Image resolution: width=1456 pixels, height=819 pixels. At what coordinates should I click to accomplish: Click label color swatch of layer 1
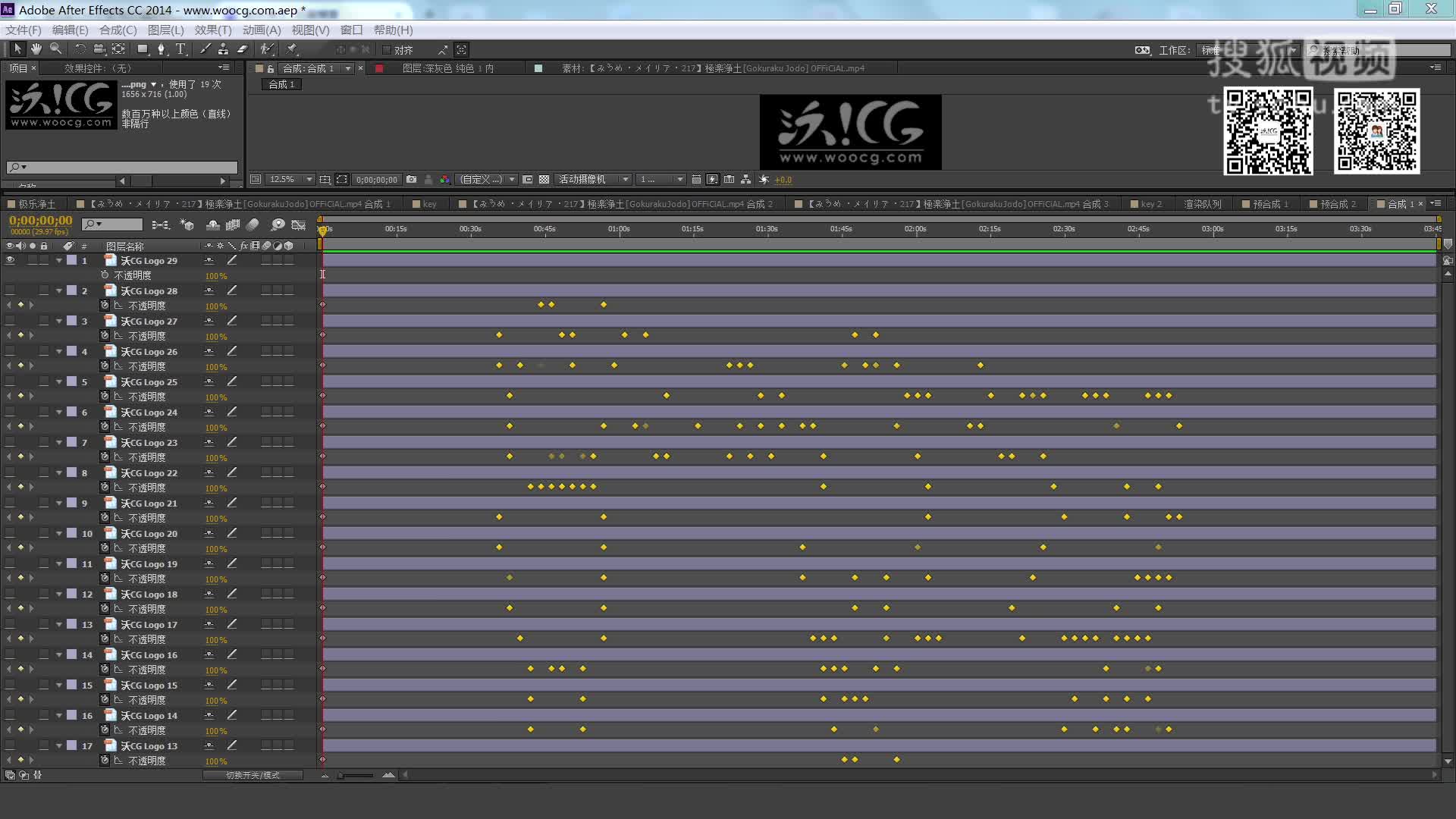71,260
